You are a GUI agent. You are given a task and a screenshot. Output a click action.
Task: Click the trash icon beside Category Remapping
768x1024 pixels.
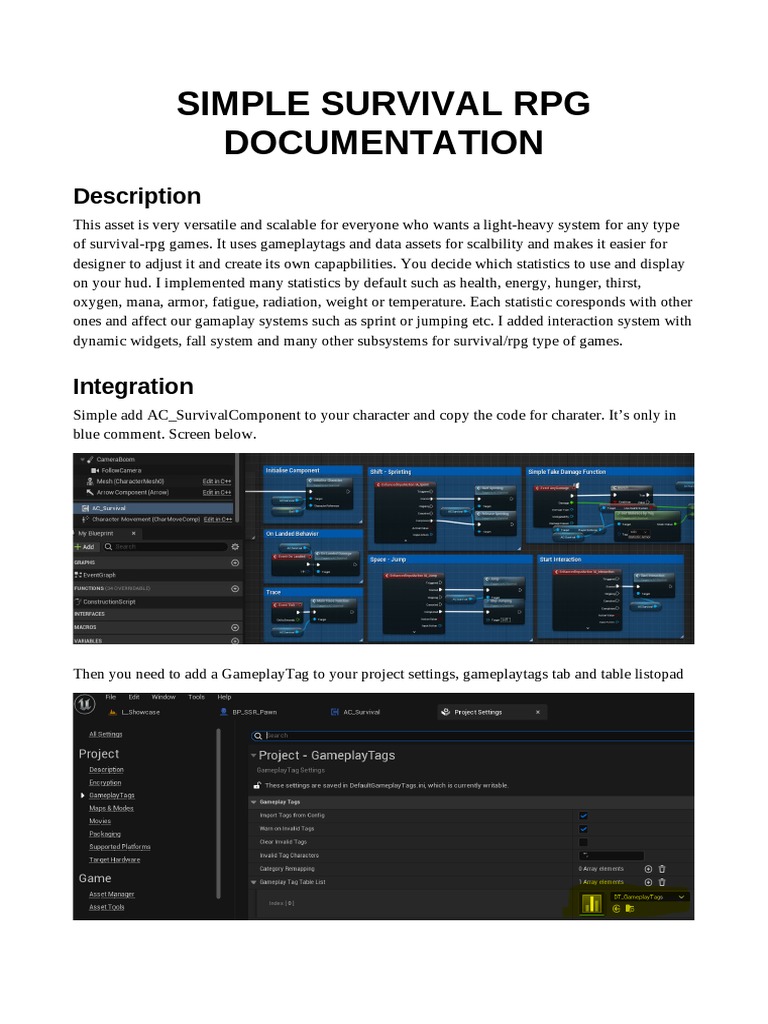click(x=662, y=869)
